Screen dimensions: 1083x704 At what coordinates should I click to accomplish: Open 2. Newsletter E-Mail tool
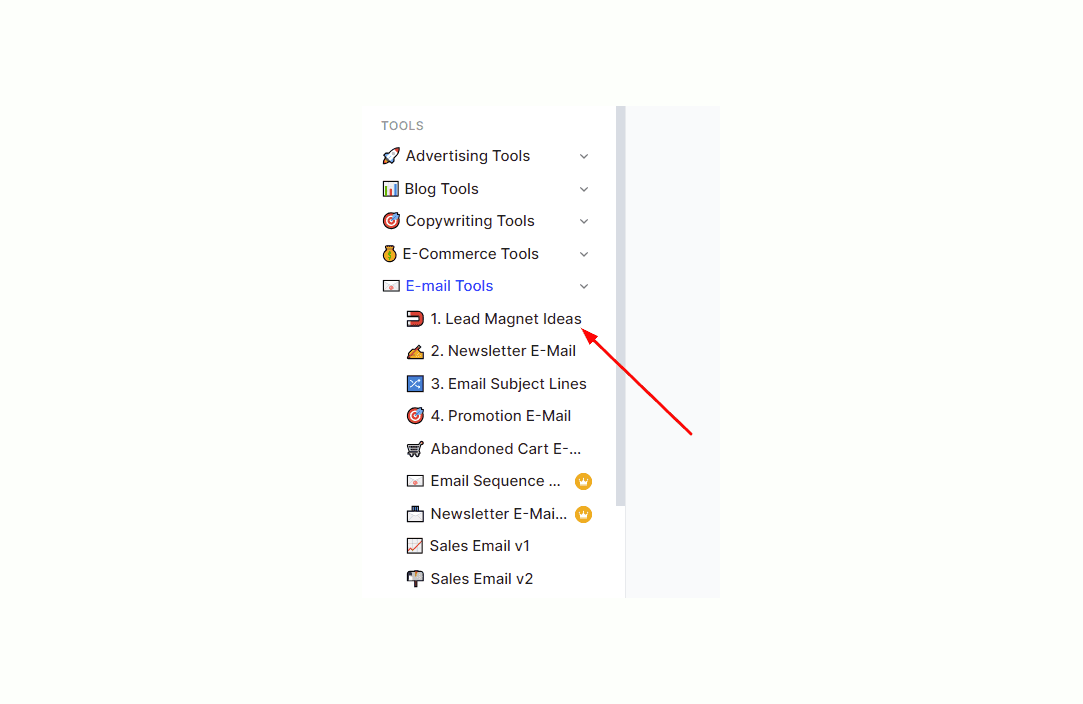(503, 351)
